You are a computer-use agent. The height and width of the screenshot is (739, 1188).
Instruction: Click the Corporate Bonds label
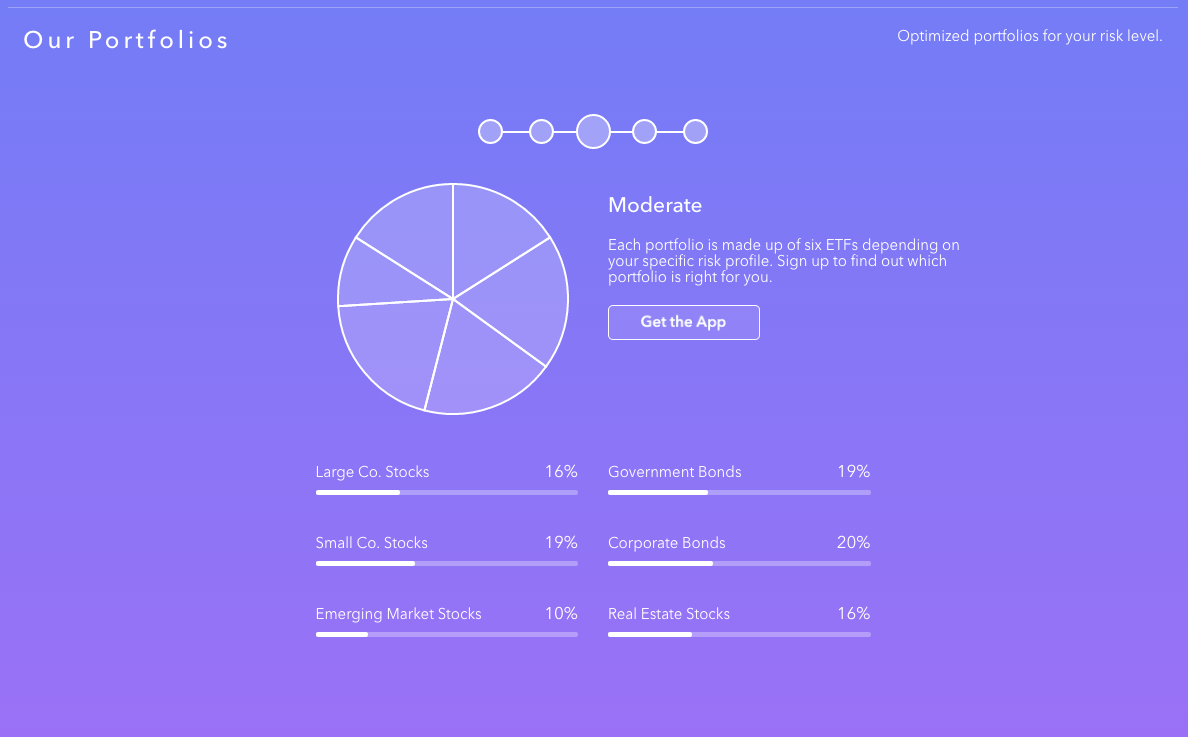pos(667,543)
